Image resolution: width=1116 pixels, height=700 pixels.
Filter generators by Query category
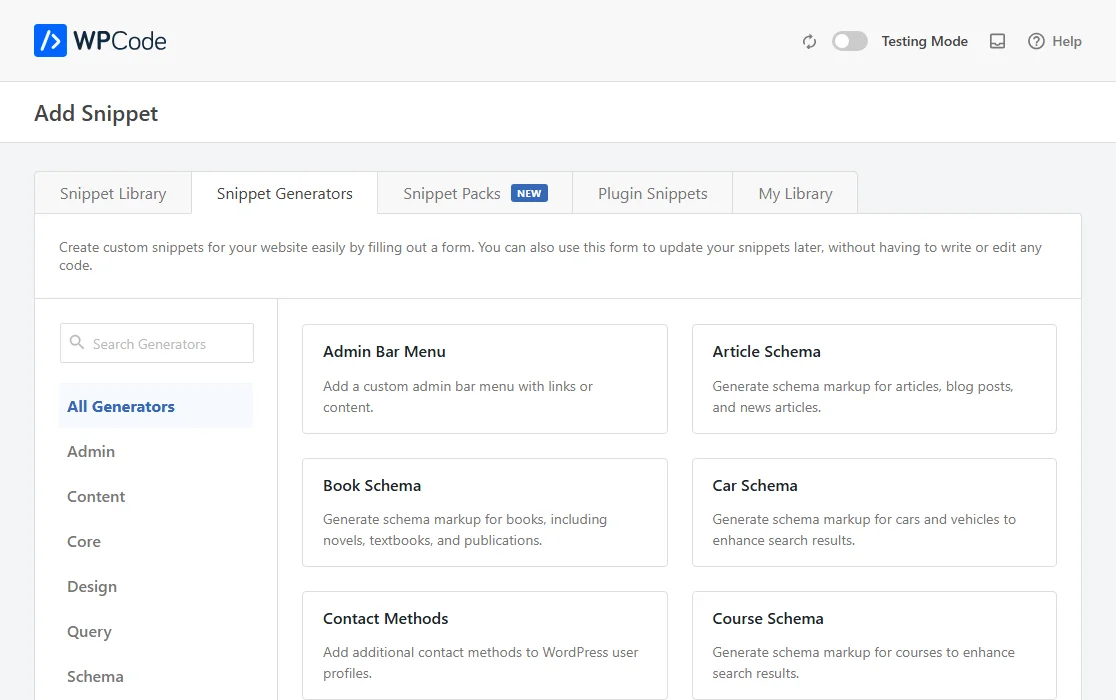click(x=89, y=632)
